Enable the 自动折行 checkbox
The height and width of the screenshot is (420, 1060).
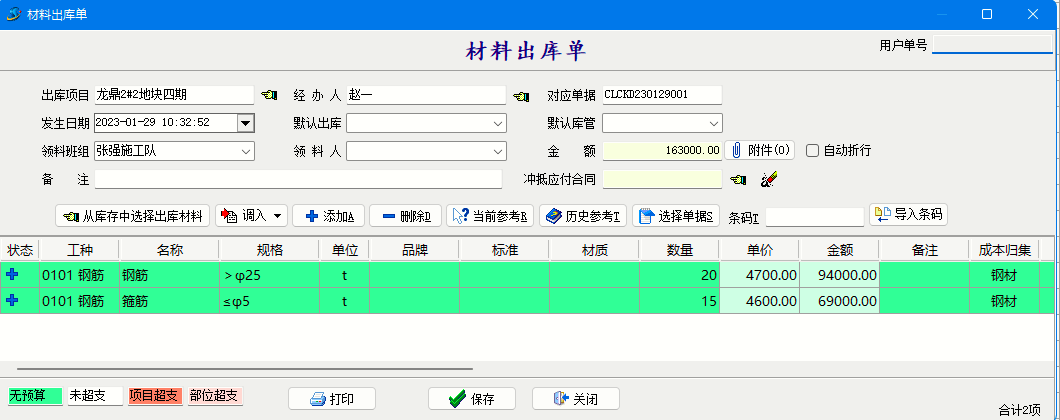click(813, 151)
